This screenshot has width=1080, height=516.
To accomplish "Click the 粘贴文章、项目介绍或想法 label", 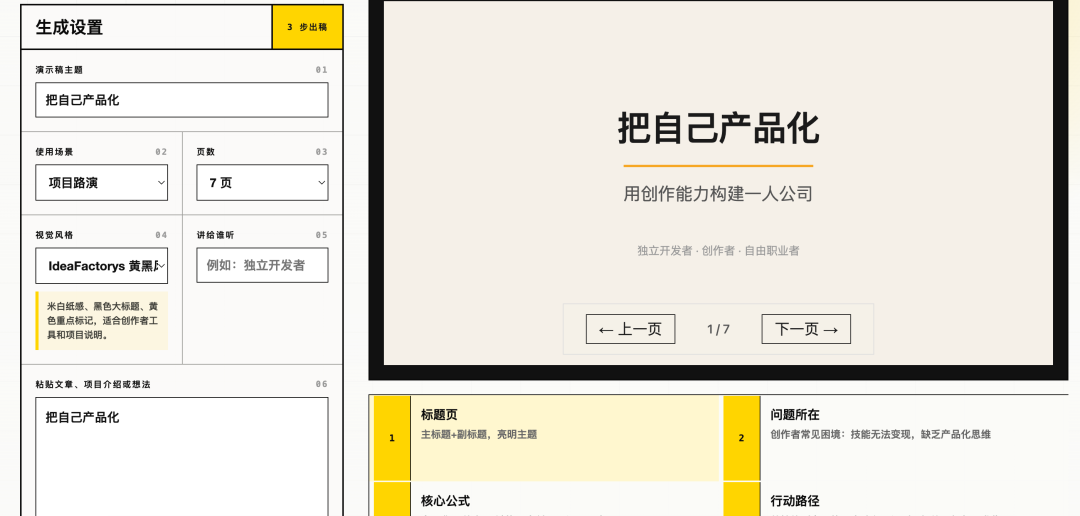I will point(93,384).
